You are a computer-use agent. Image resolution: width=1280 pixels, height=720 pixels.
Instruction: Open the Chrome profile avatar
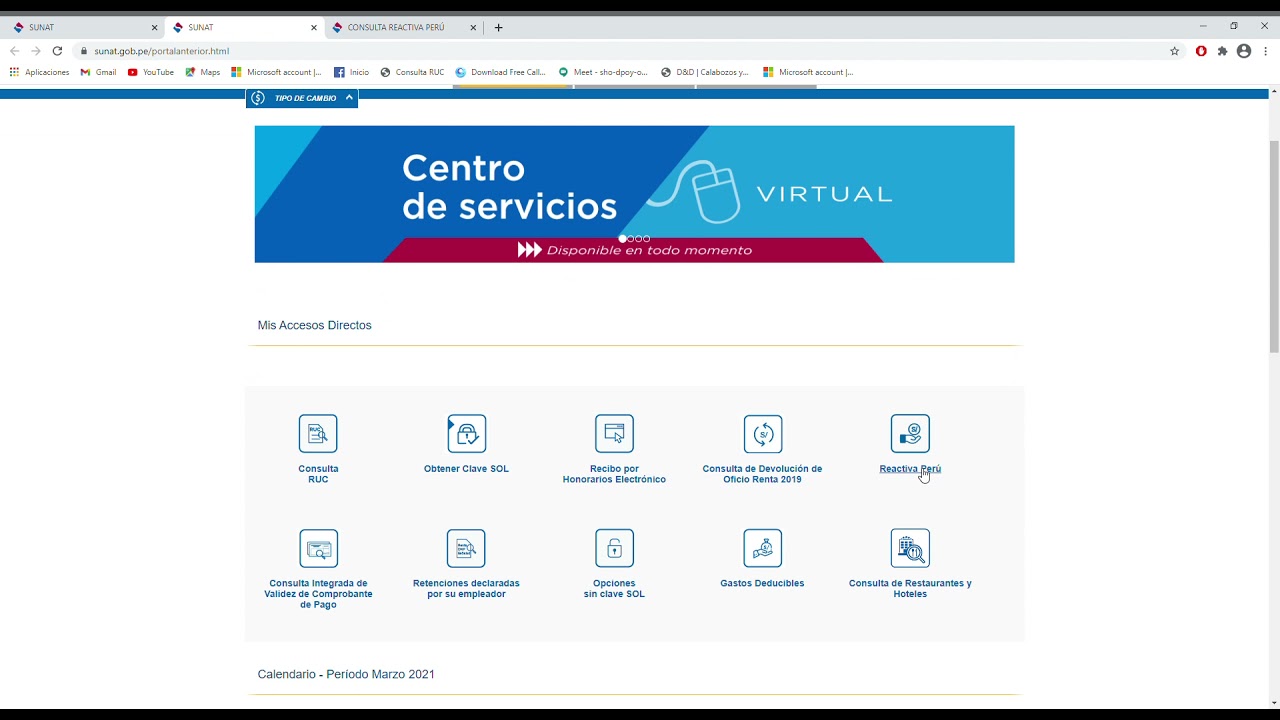click(1244, 51)
